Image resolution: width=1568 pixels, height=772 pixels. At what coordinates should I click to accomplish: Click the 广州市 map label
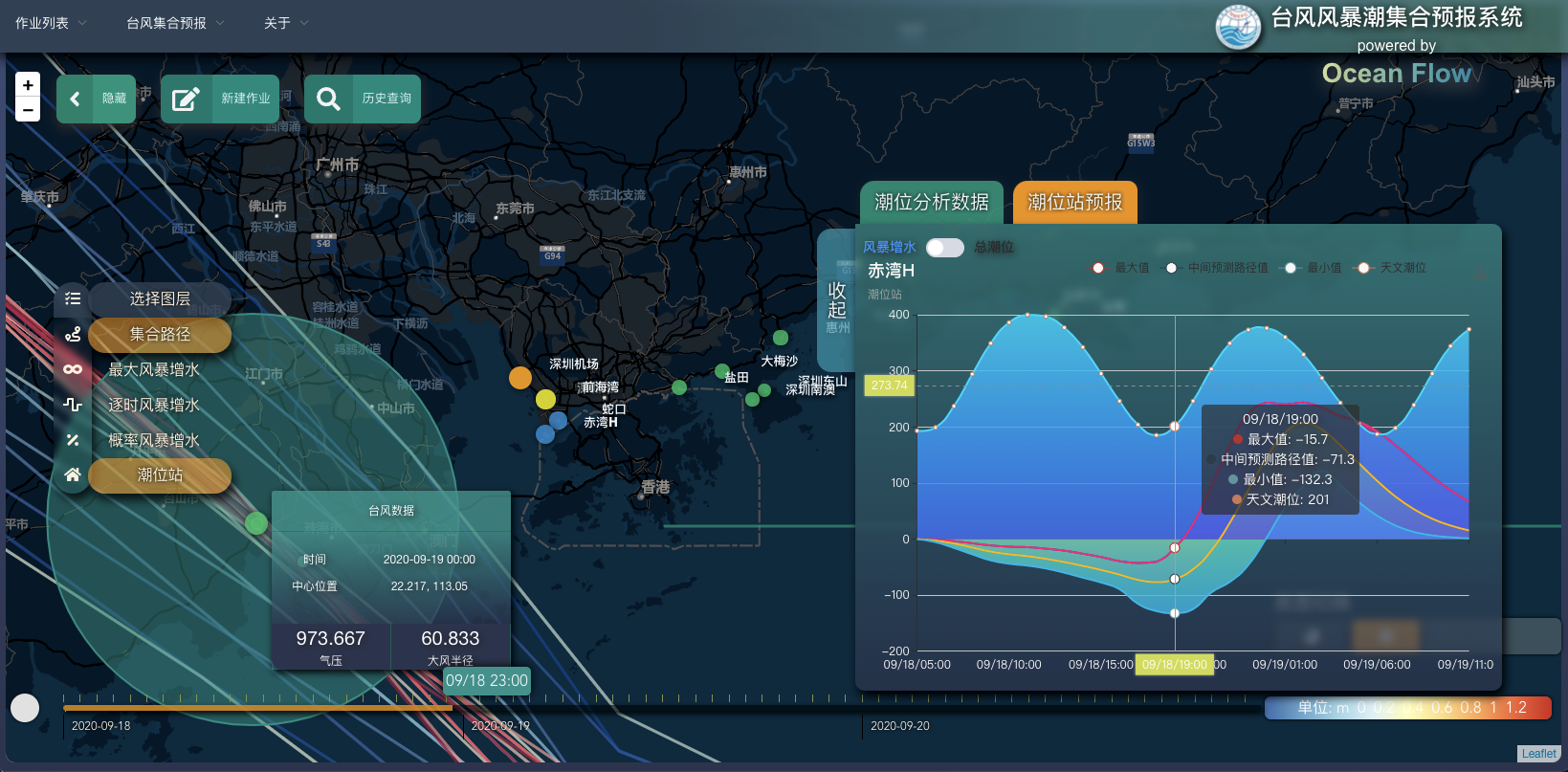click(x=338, y=165)
